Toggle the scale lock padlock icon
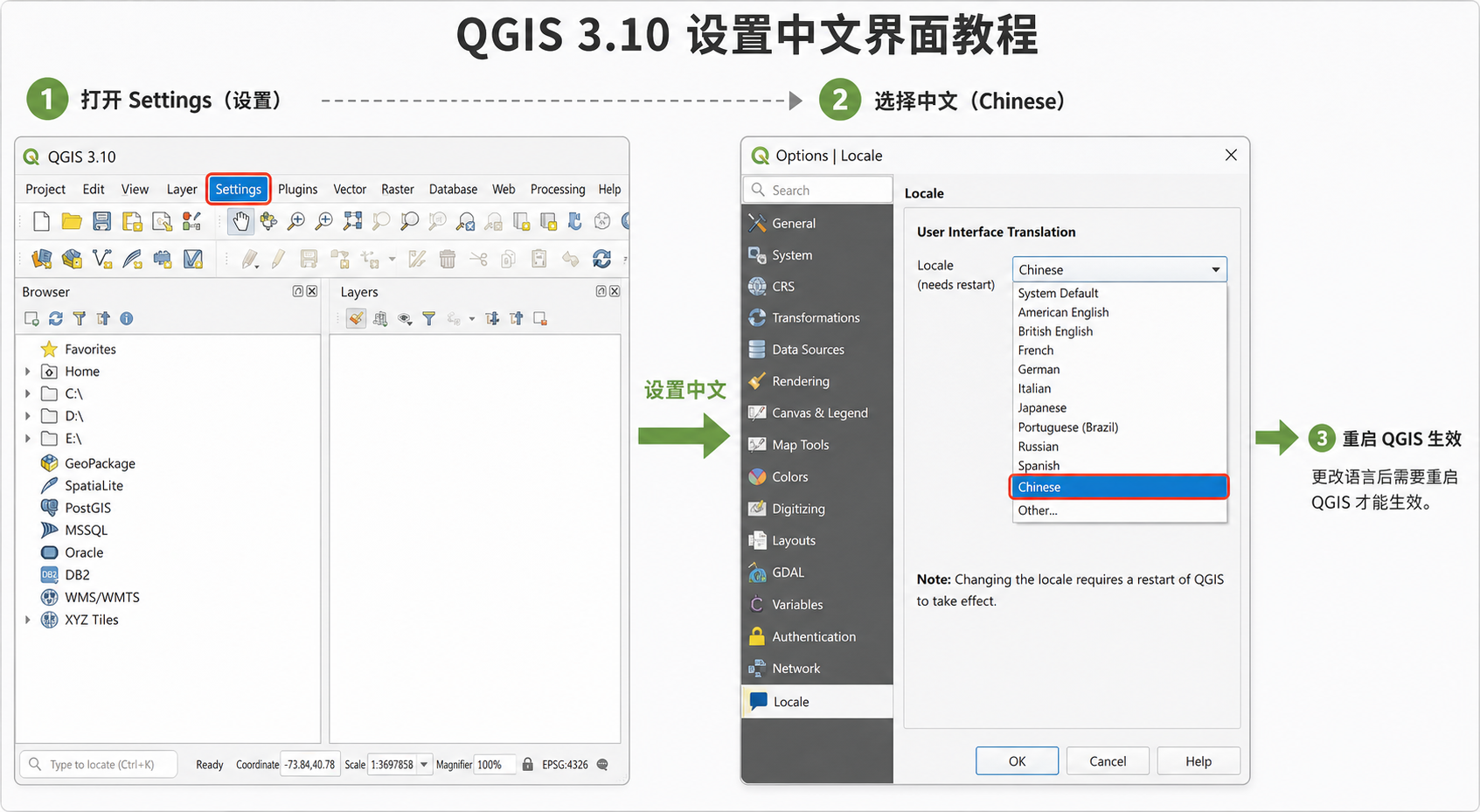This screenshot has width=1480, height=812. pos(527,765)
